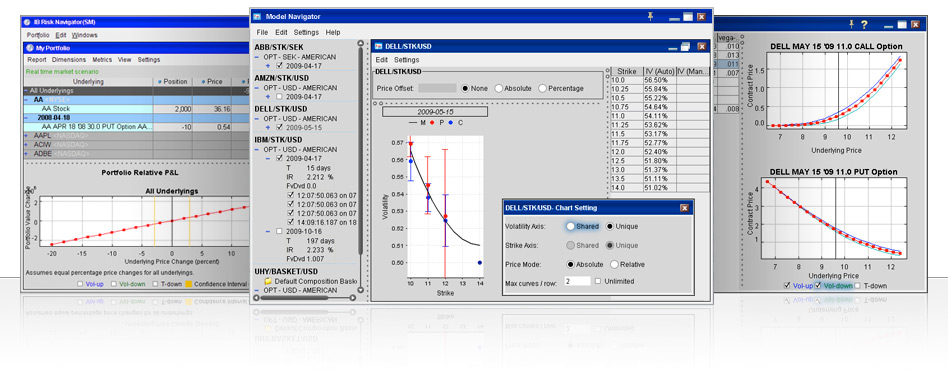The image size is (948, 370).
Task: Click the pin icon in Model Navigator title bar
Action: pos(651,16)
